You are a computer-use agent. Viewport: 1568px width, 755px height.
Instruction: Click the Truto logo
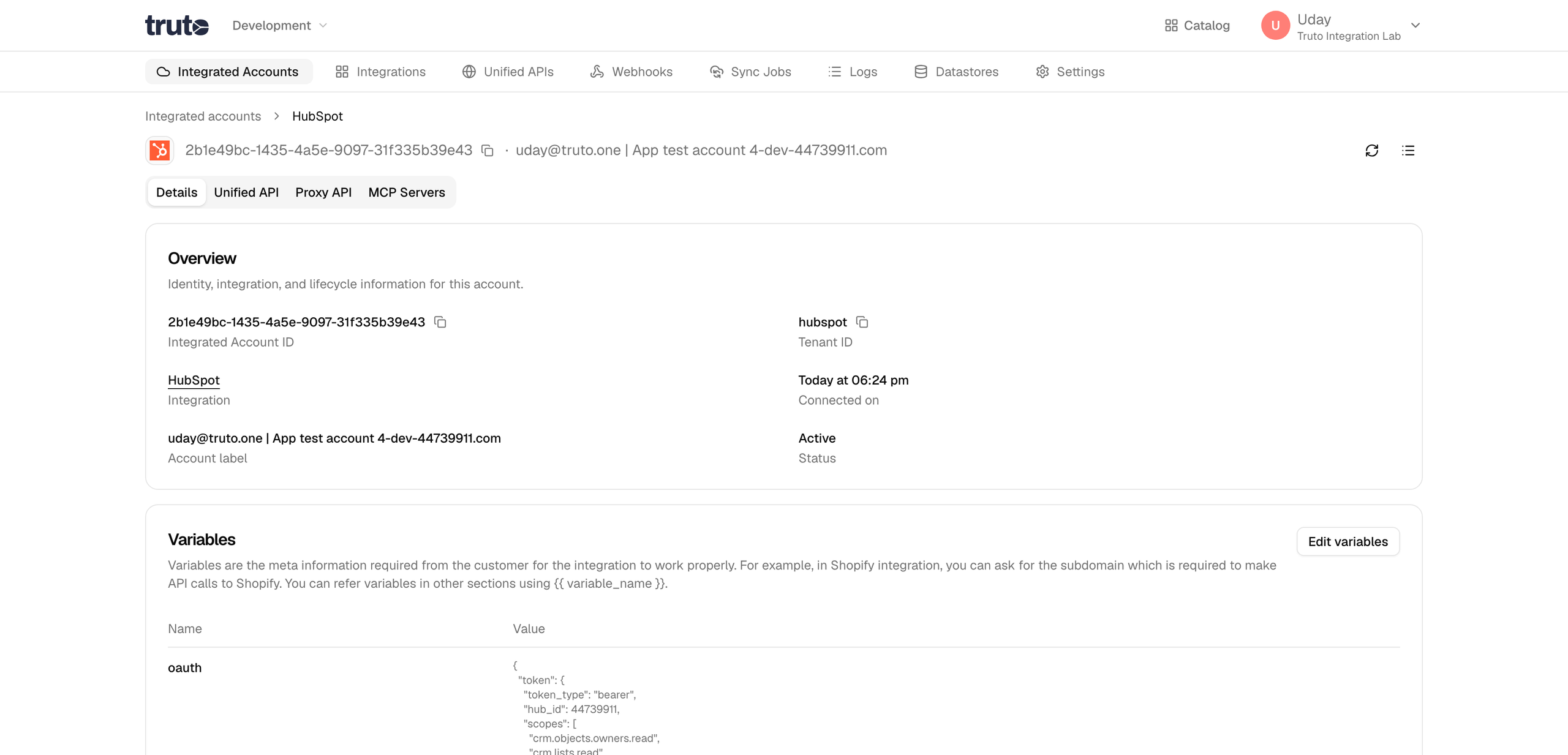pos(177,25)
